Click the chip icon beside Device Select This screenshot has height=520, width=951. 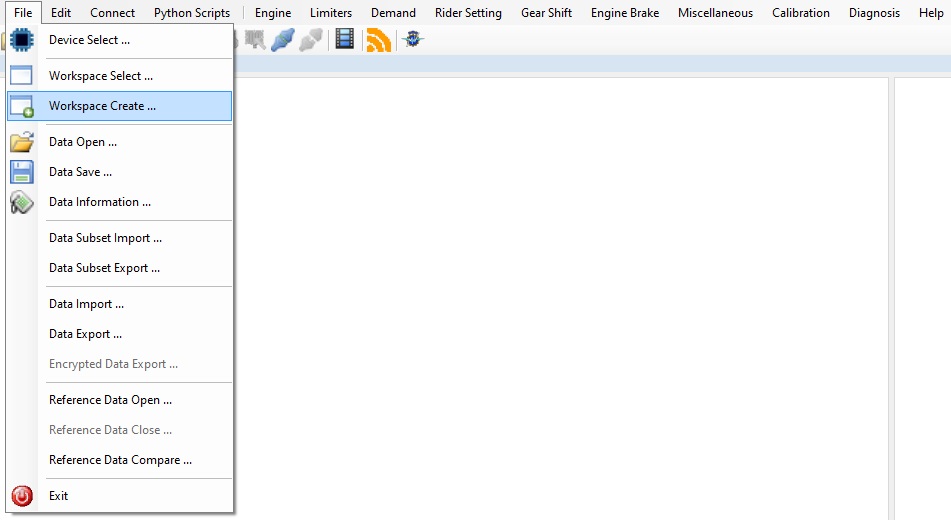[22, 40]
